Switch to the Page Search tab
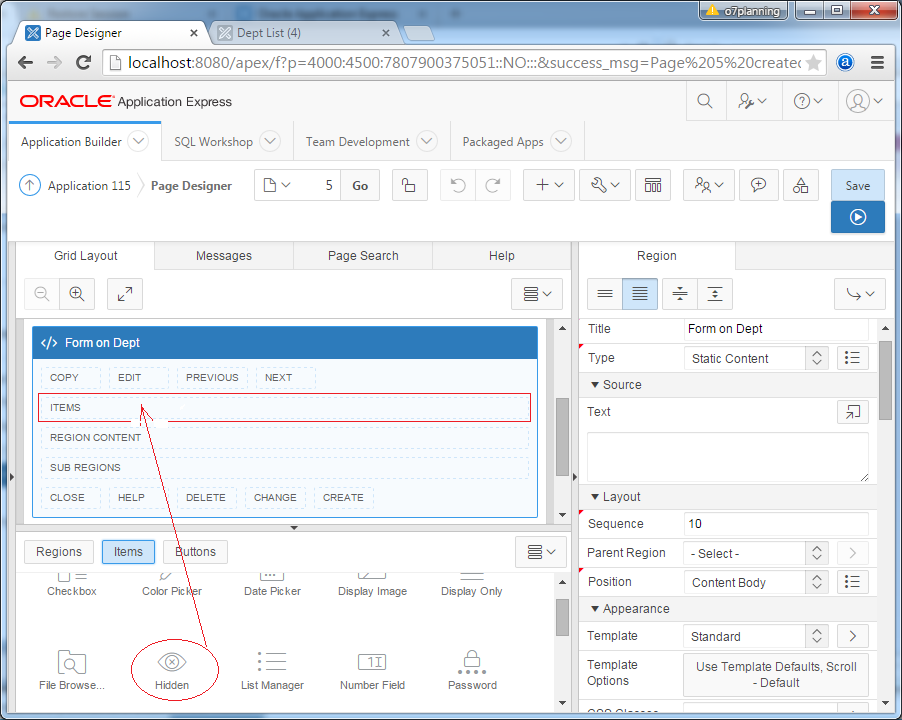 point(363,256)
